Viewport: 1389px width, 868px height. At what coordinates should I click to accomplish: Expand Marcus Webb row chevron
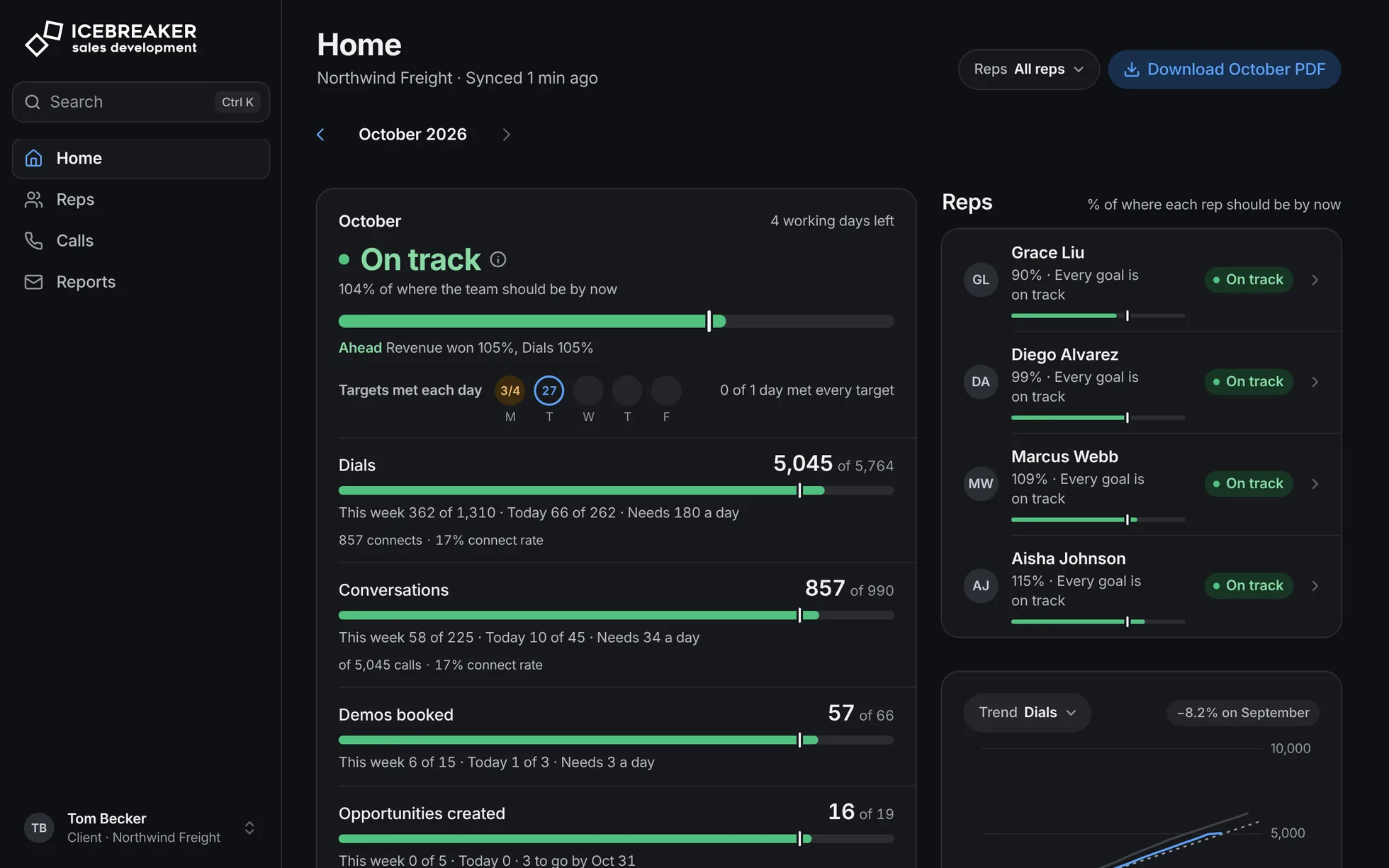pos(1315,484)
